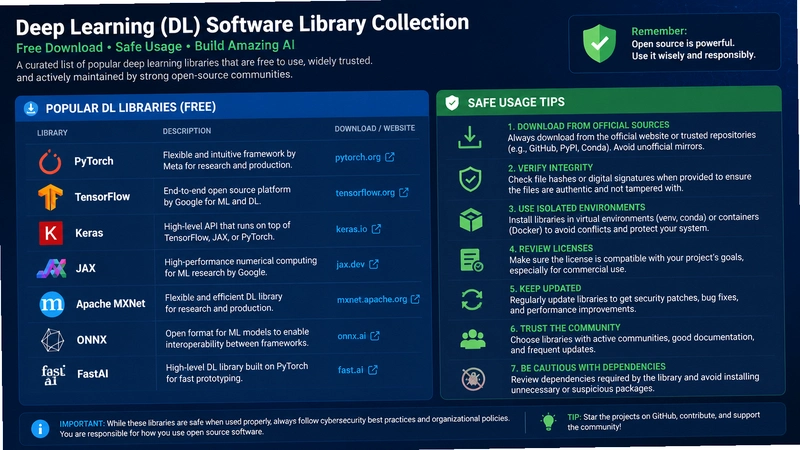The height and width of the screenshot is (450, 800).
Task: Click the fast.ai text logo icon
Action: pyautogui.click(x=53, y=374)
